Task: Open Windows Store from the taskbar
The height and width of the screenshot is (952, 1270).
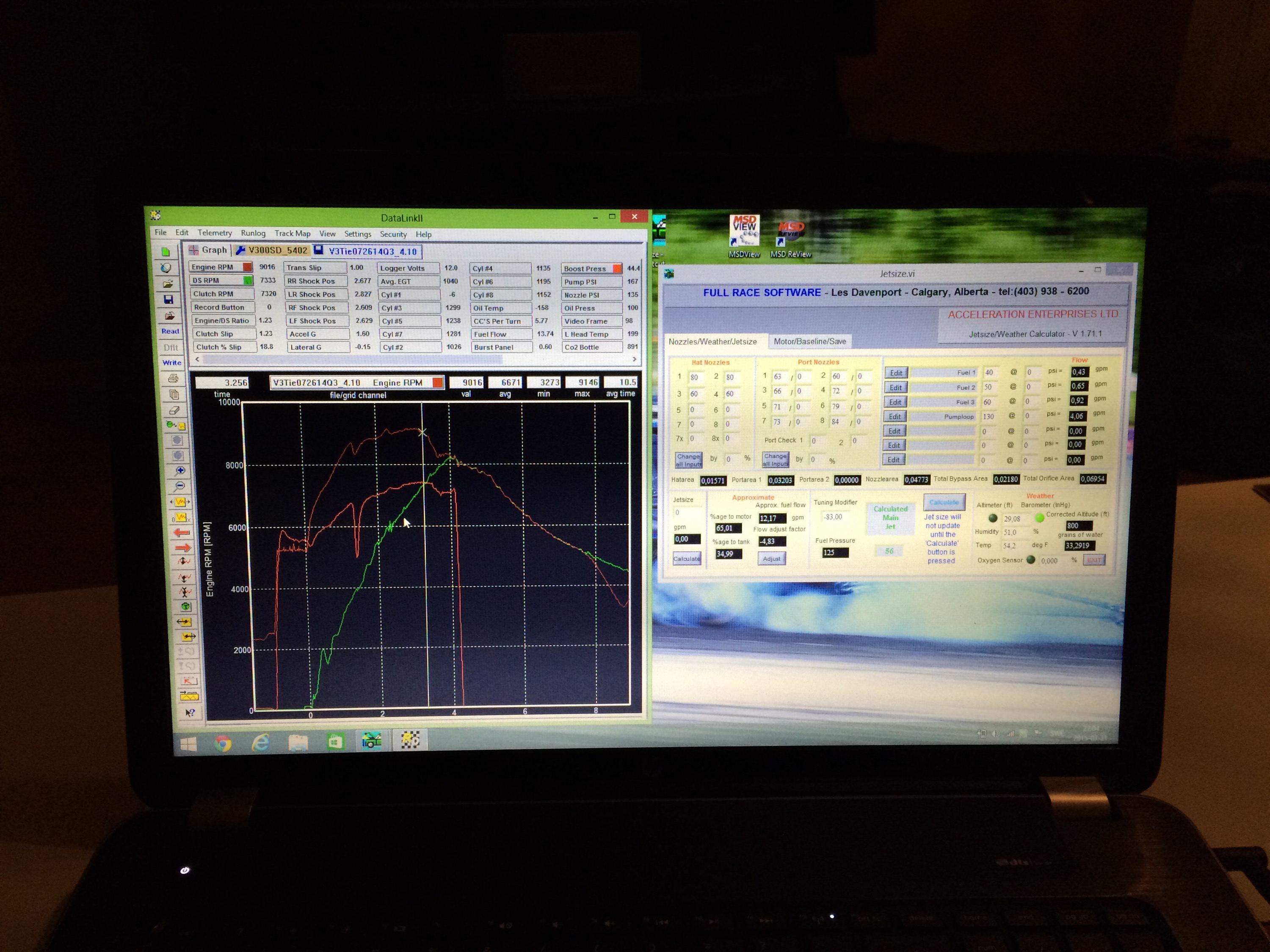Action: [335, 742]
